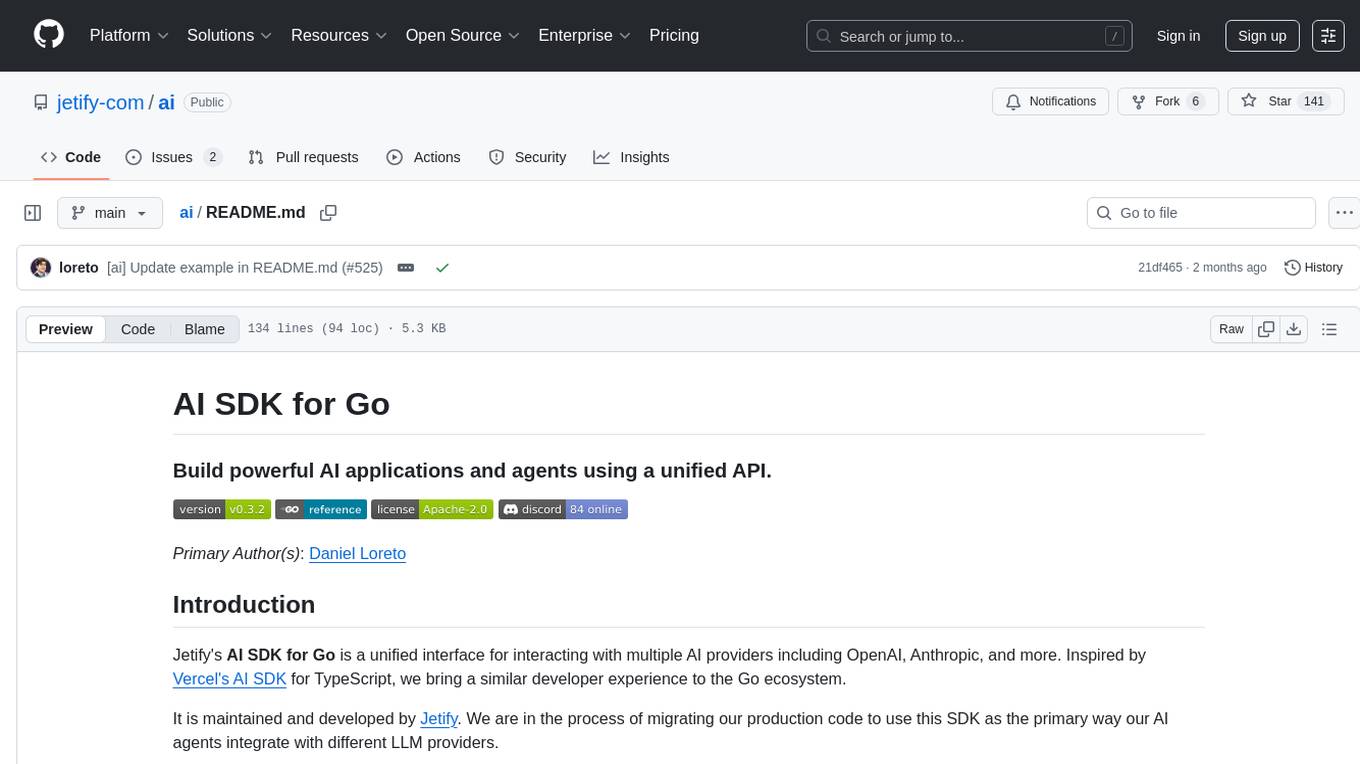Click the Sign in link
This screenshot has height=764, width=1360.
pos(1178,36)
